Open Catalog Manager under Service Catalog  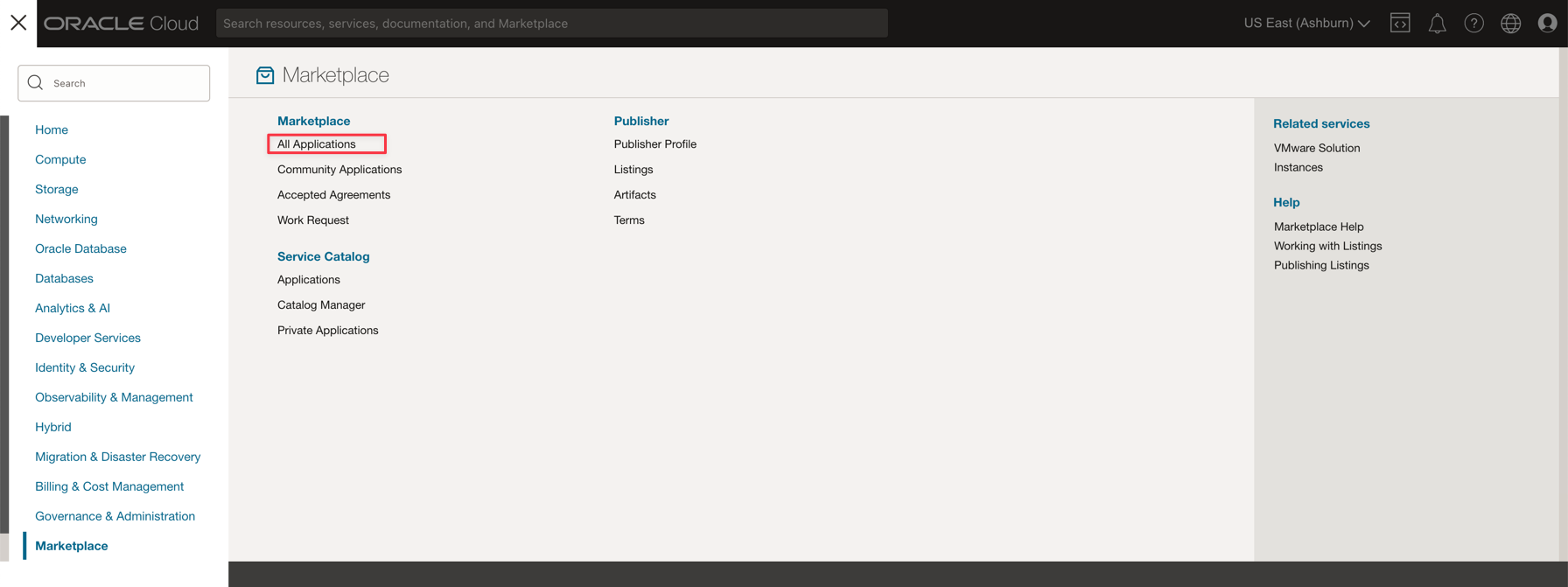click(x=321, y=305)
